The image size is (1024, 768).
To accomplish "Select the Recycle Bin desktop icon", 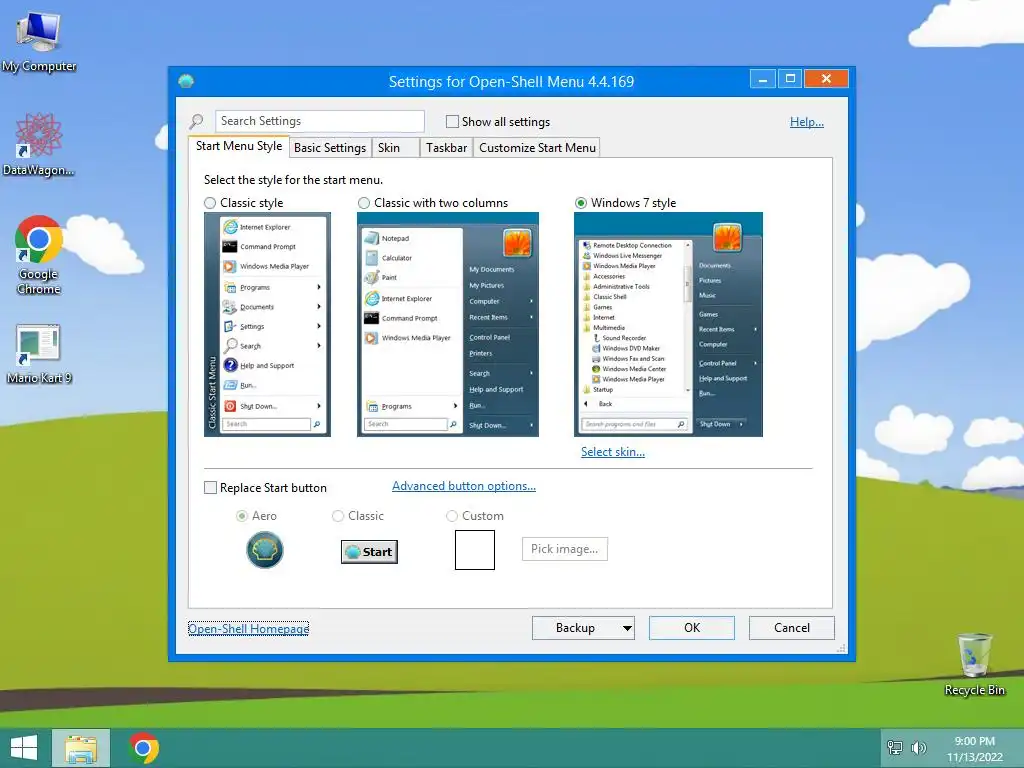I will click(974, 664).
